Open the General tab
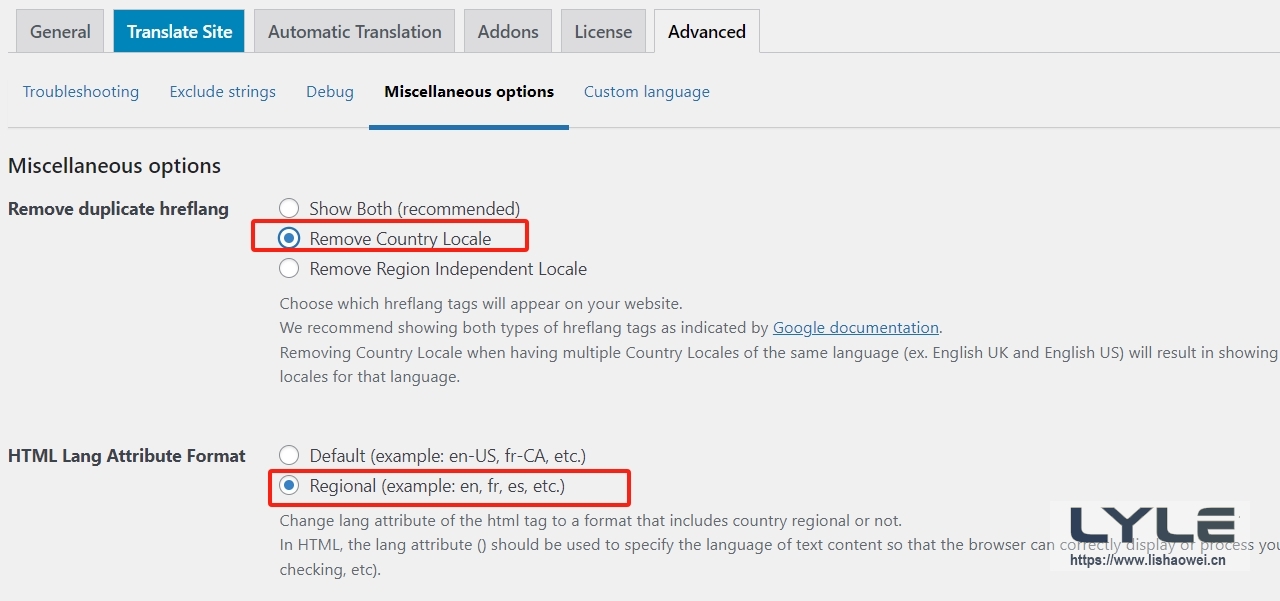Viewport: 1280px width, 601px height. point(60,32)
